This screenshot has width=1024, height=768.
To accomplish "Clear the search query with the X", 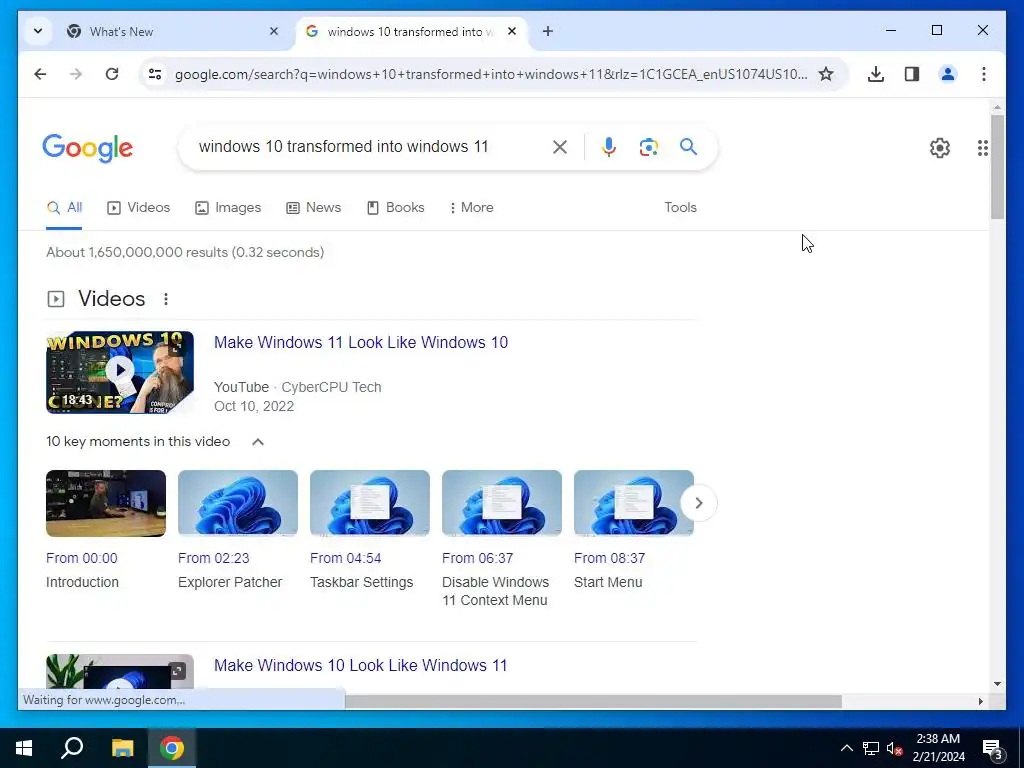I will 560,147.
